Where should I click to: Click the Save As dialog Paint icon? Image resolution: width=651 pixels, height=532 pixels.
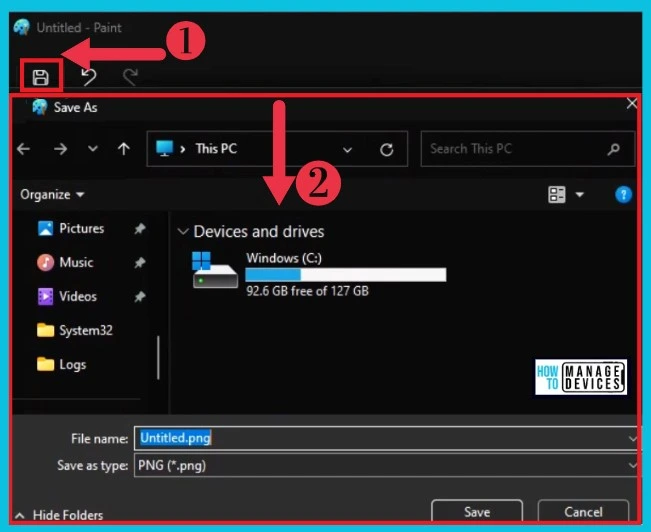[x=39, y=107]
